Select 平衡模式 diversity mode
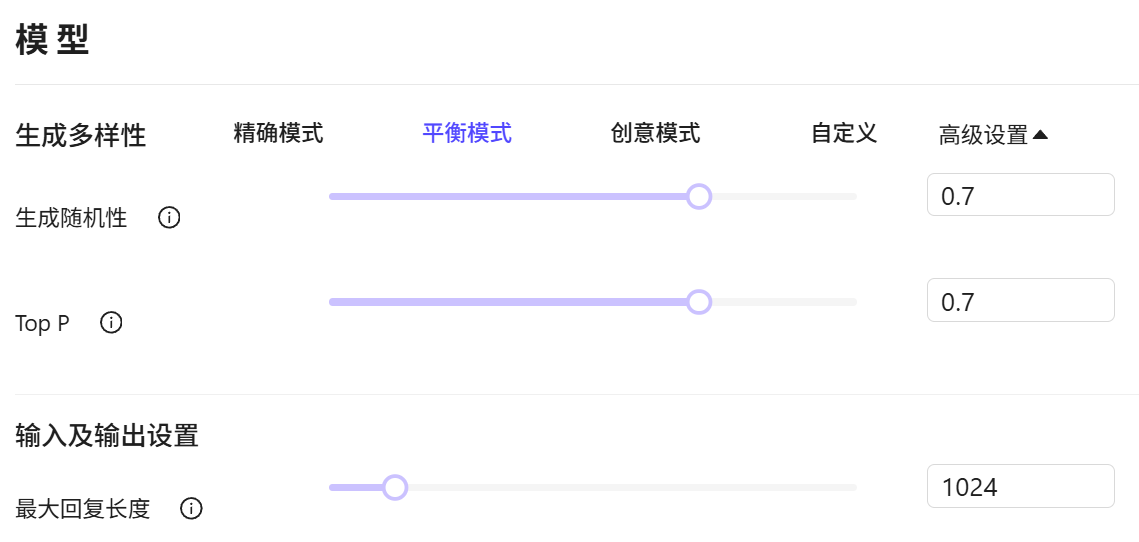 tap(467, 133)
